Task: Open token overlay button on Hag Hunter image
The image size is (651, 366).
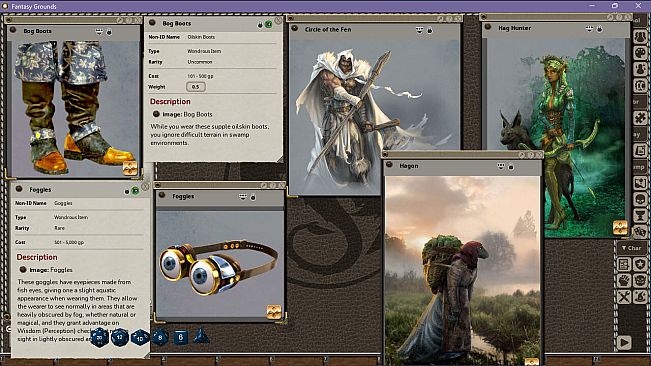Action: coord(620,227)
